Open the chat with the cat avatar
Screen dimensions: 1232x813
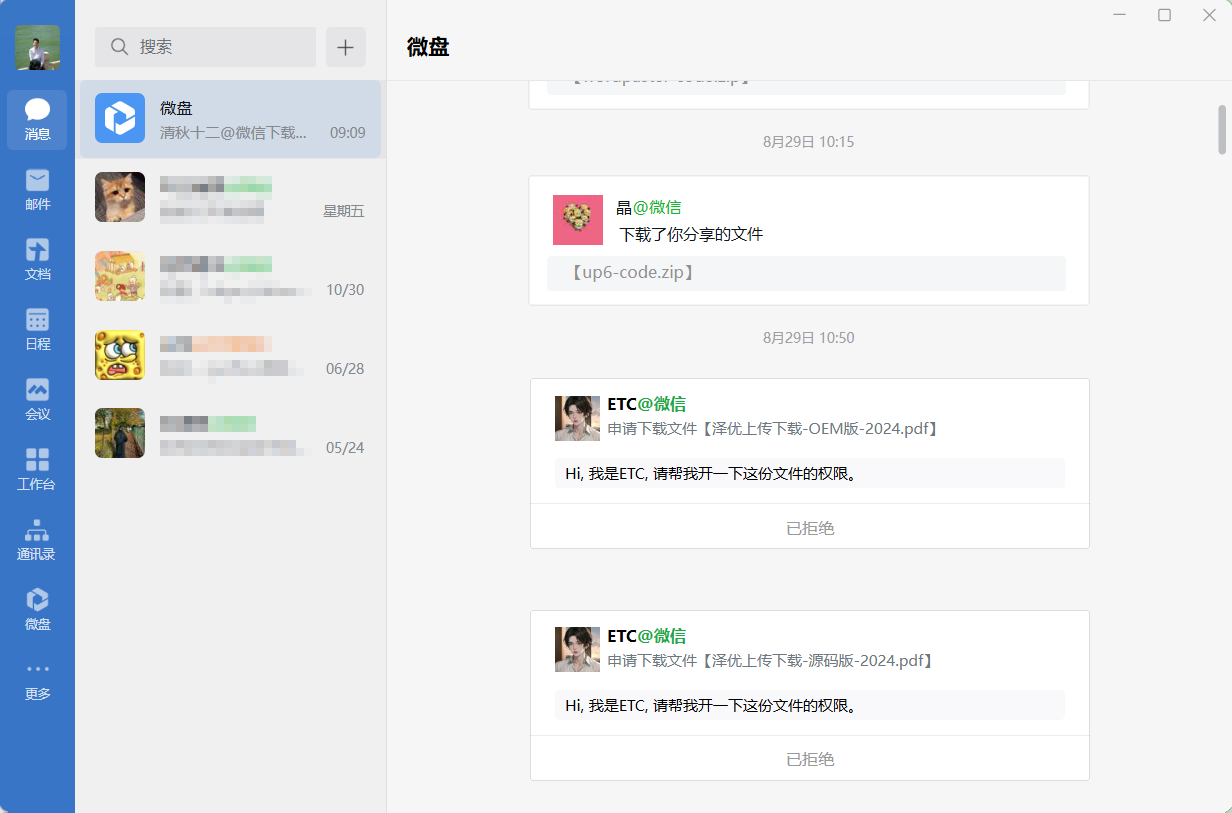tap(230, 197)
